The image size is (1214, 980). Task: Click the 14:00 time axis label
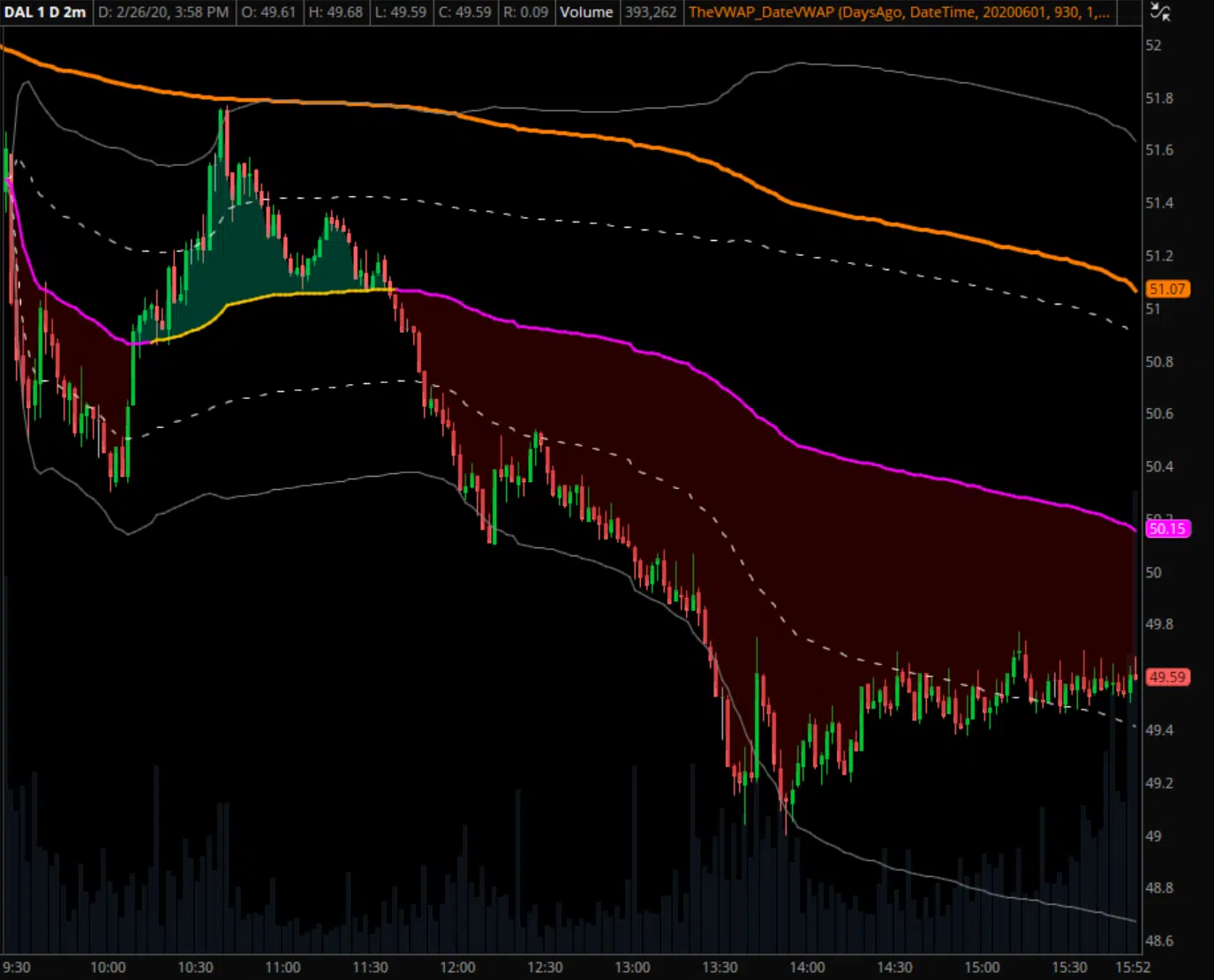807,968
